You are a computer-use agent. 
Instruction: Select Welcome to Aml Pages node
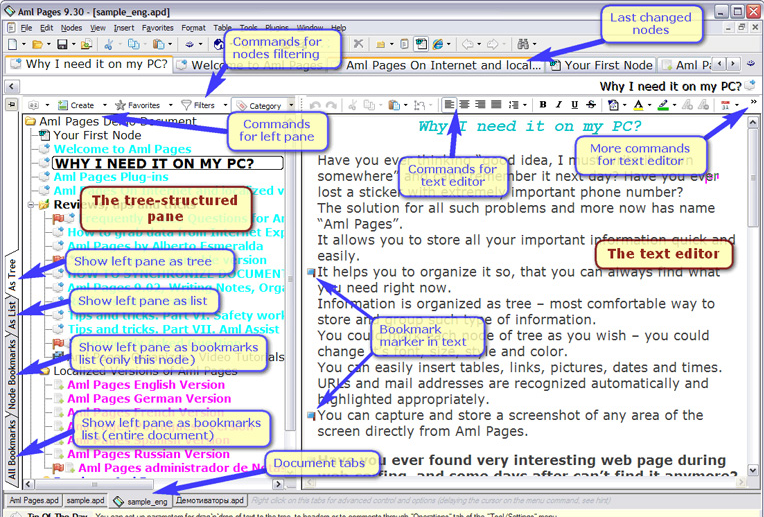click(122, 149)
